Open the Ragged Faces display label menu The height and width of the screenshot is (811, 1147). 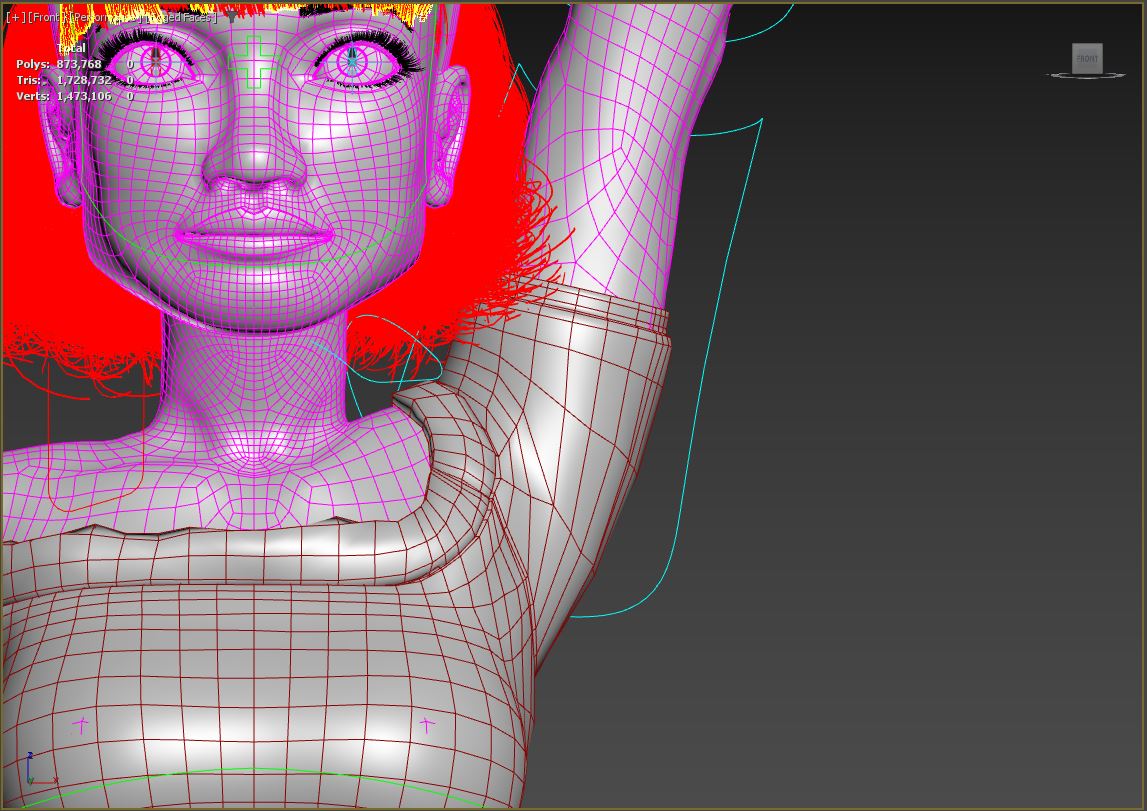point(180,16)
